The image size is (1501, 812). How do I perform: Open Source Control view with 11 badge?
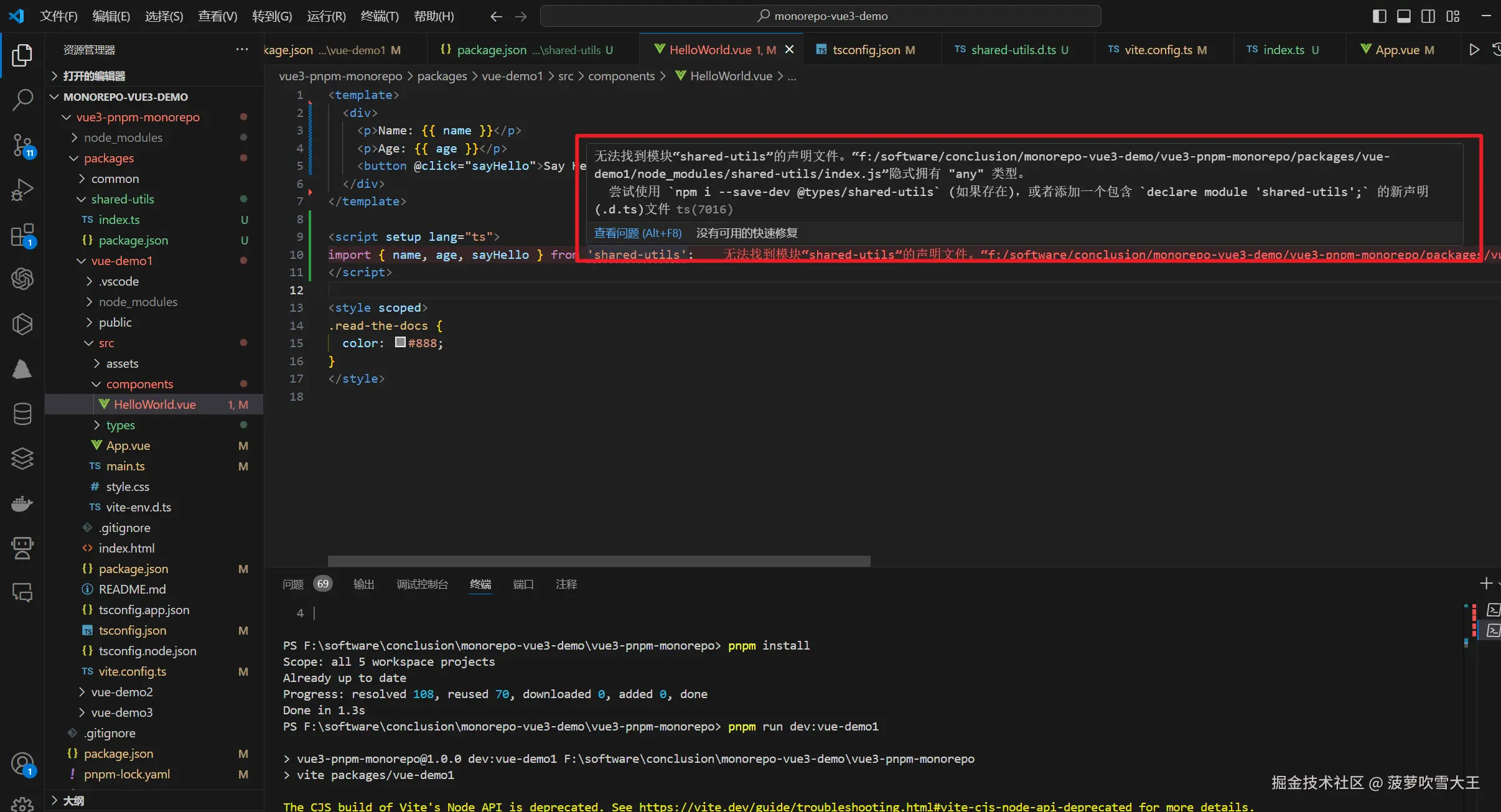[x=22, y=145]
